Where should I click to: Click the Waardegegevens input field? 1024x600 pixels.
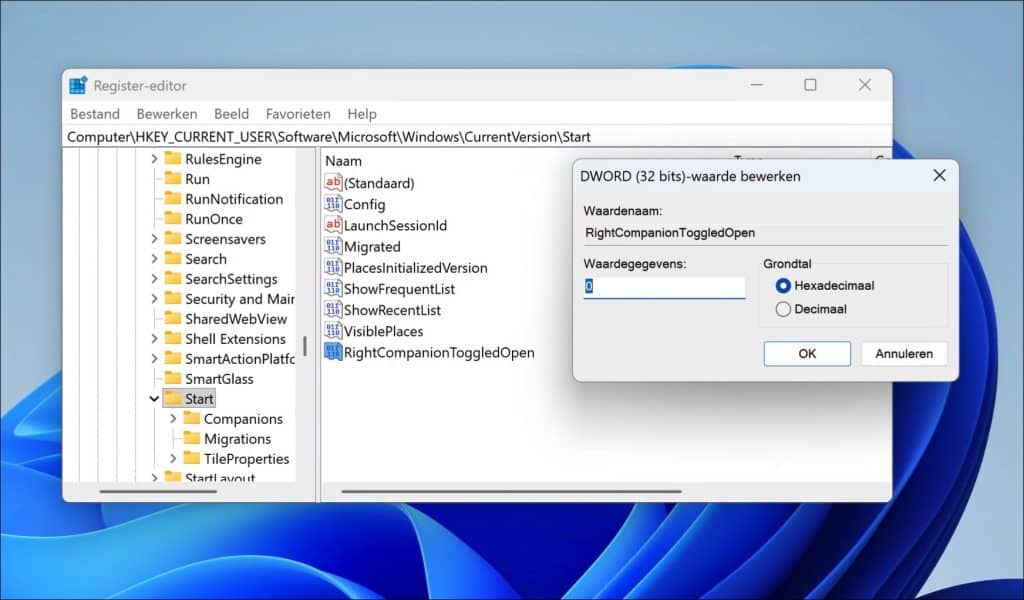point(665,287)
